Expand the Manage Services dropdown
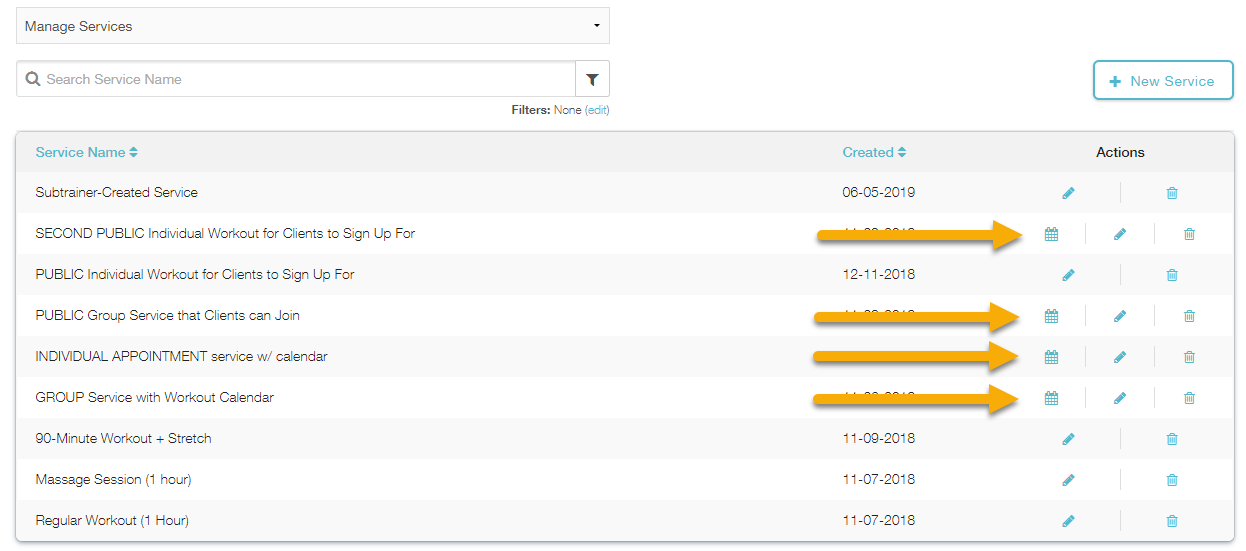The width and height of the screenshot is (1246, 551). 312,26
